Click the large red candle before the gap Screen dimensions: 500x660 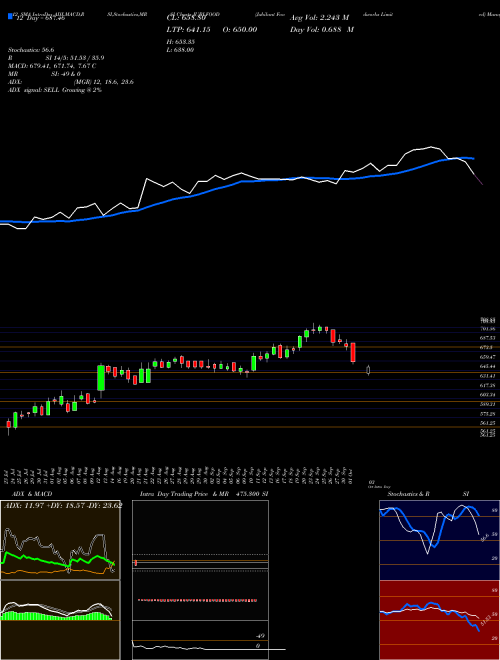coord(353,352)
